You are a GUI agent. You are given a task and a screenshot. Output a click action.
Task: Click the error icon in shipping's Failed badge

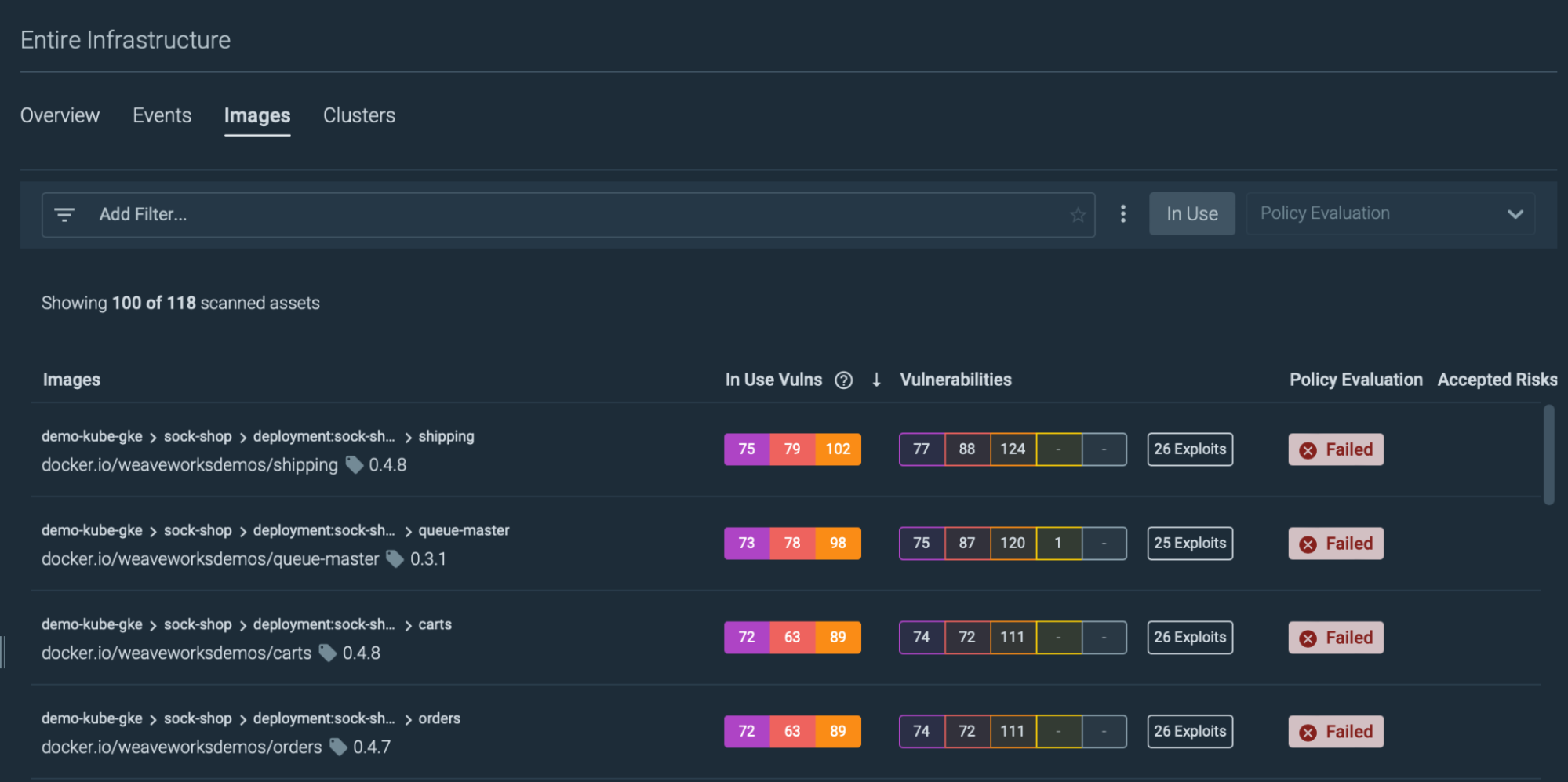1308,449
